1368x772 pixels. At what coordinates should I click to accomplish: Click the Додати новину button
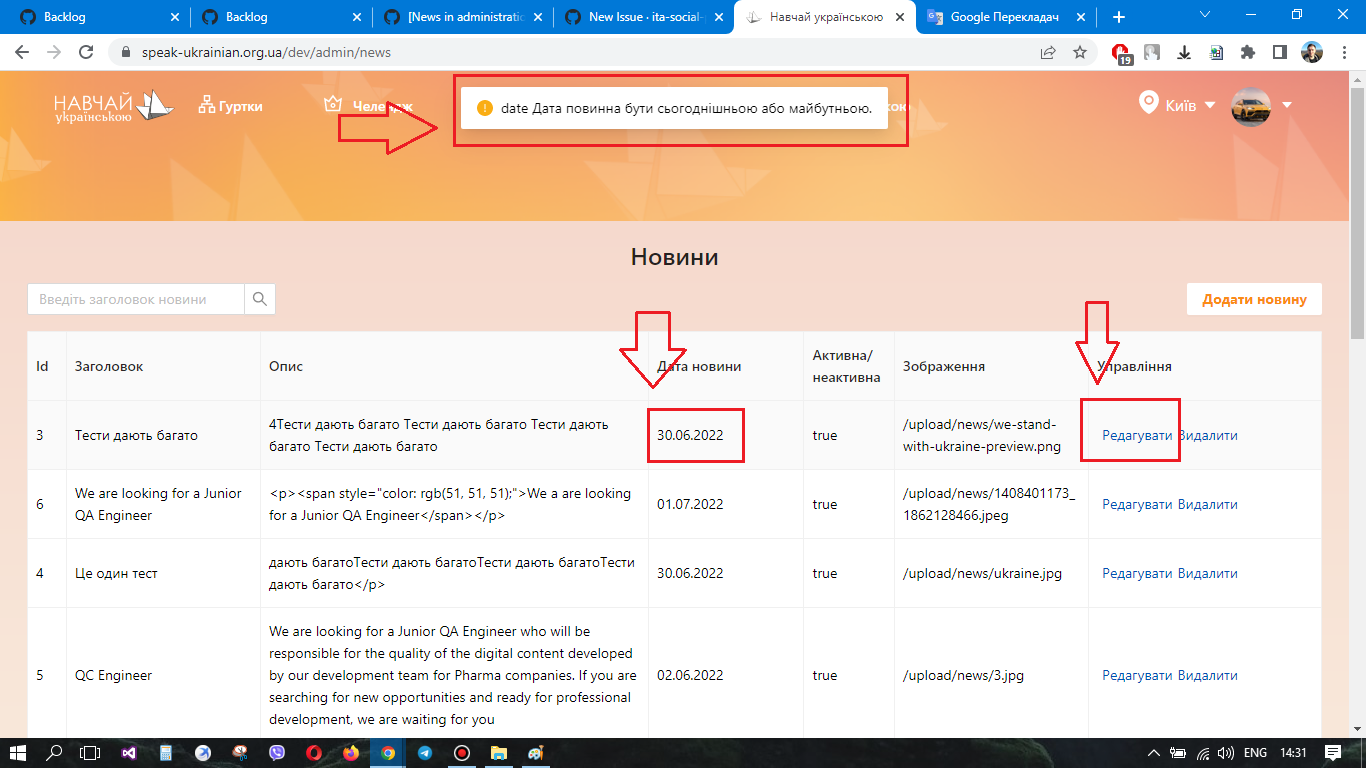click(1253, 299)
